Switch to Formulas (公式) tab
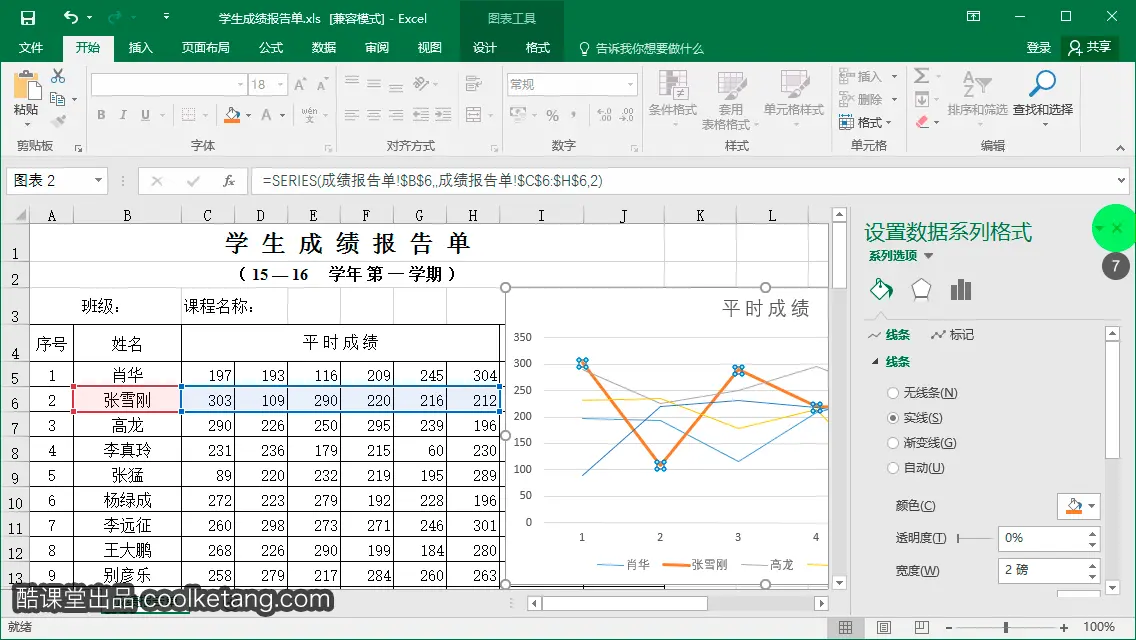 (271, 48)
